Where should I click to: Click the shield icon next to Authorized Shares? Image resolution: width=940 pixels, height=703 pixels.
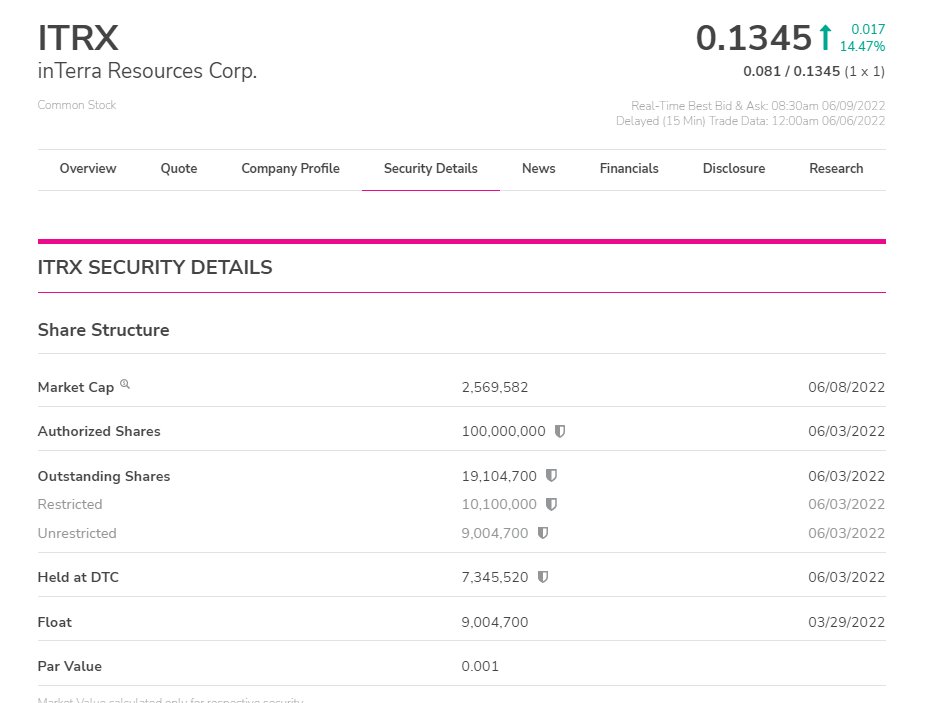tap(560, 431)
